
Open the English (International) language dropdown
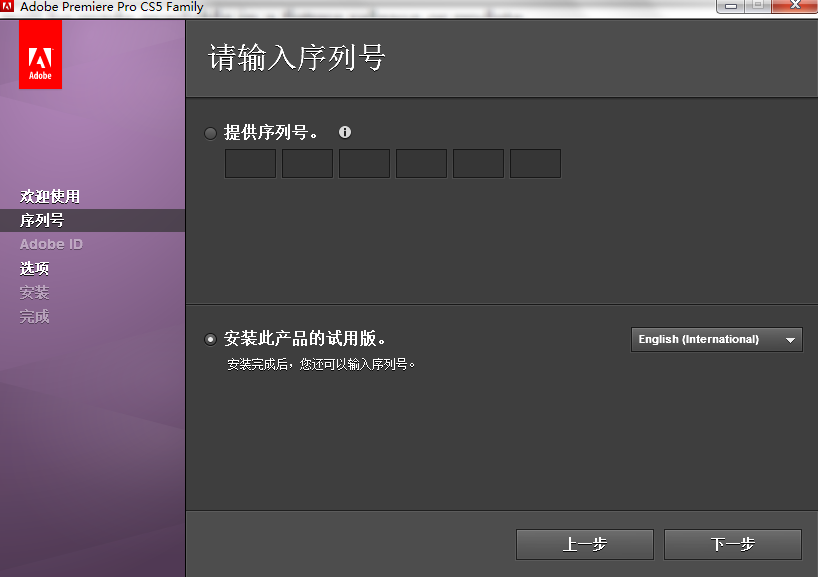tap(716, 340)
